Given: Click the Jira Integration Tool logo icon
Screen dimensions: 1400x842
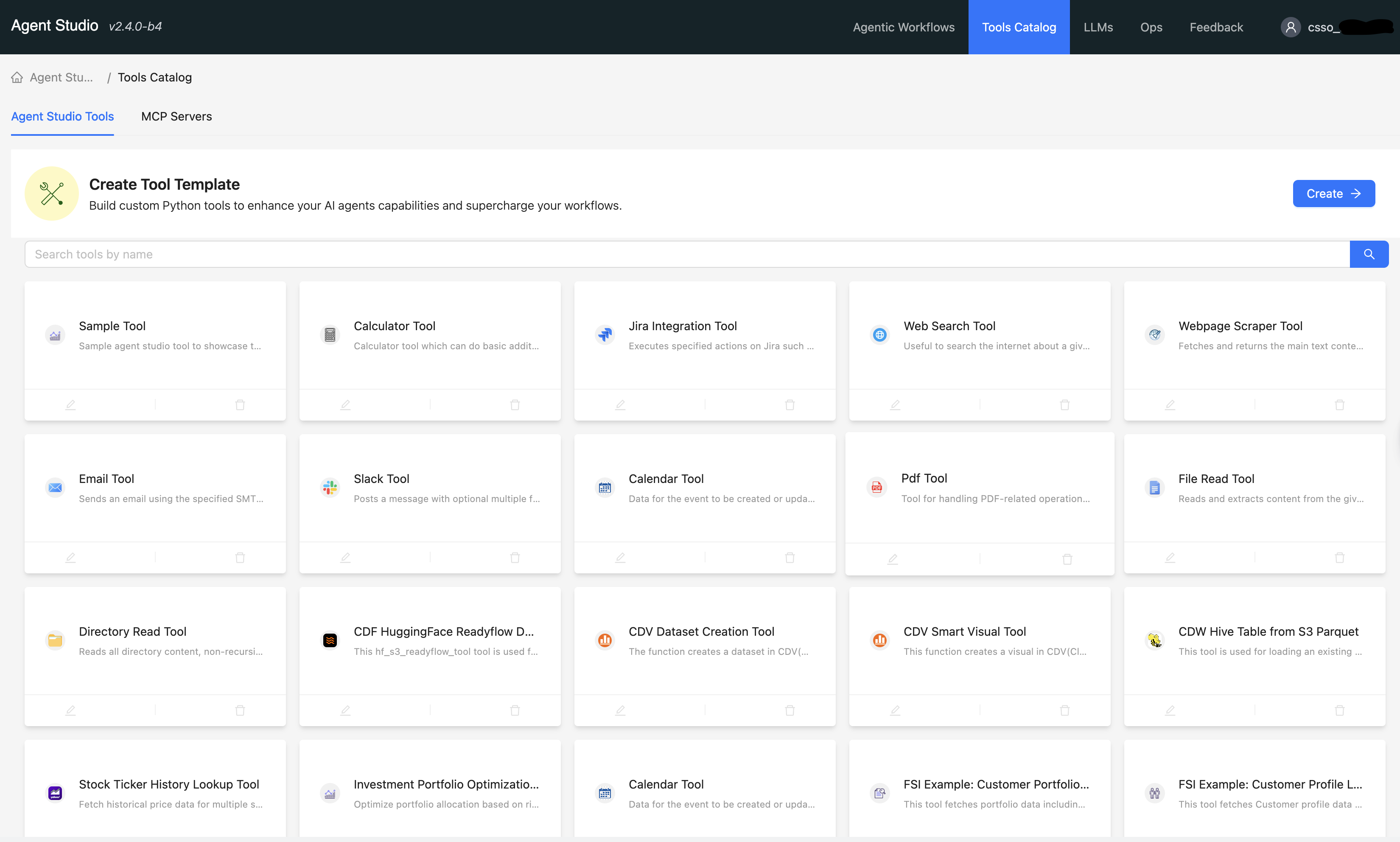Looking at the screenshot, I should click(x=605, y=335).
